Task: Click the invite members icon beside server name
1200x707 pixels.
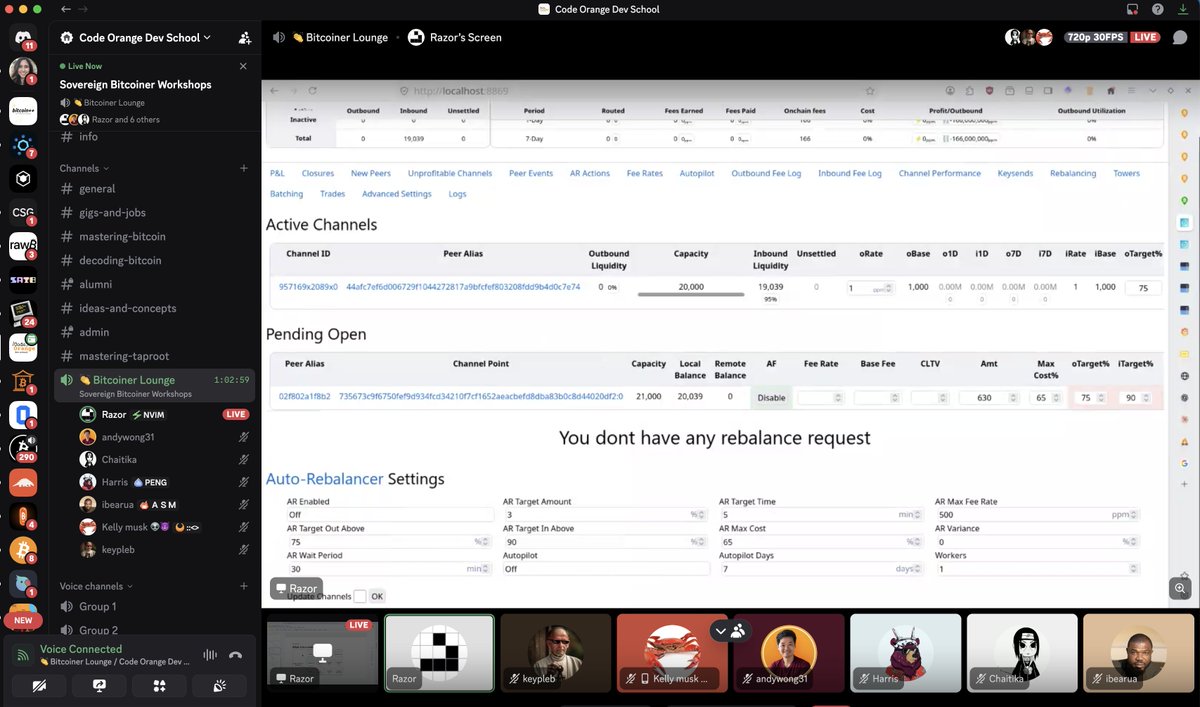Action: click(x=244, y=38)
